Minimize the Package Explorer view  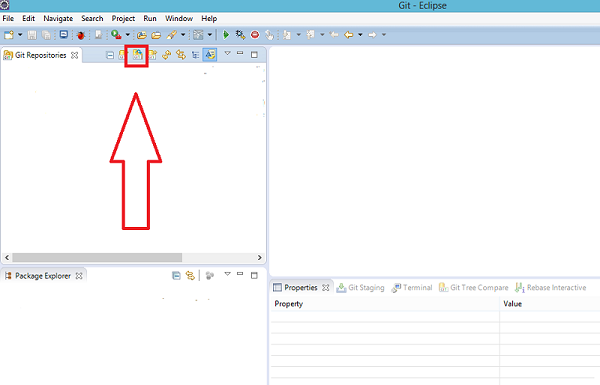tap(240, 274)
